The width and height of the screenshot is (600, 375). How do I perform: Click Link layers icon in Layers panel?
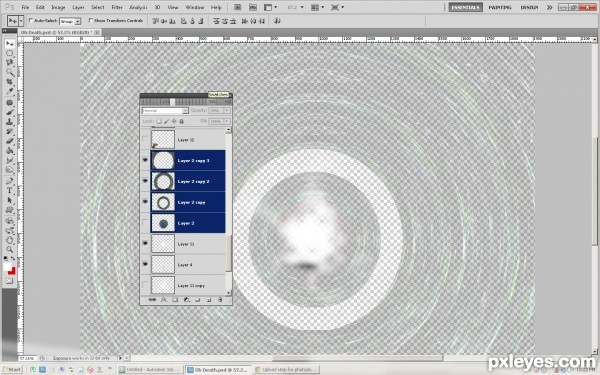152,300
